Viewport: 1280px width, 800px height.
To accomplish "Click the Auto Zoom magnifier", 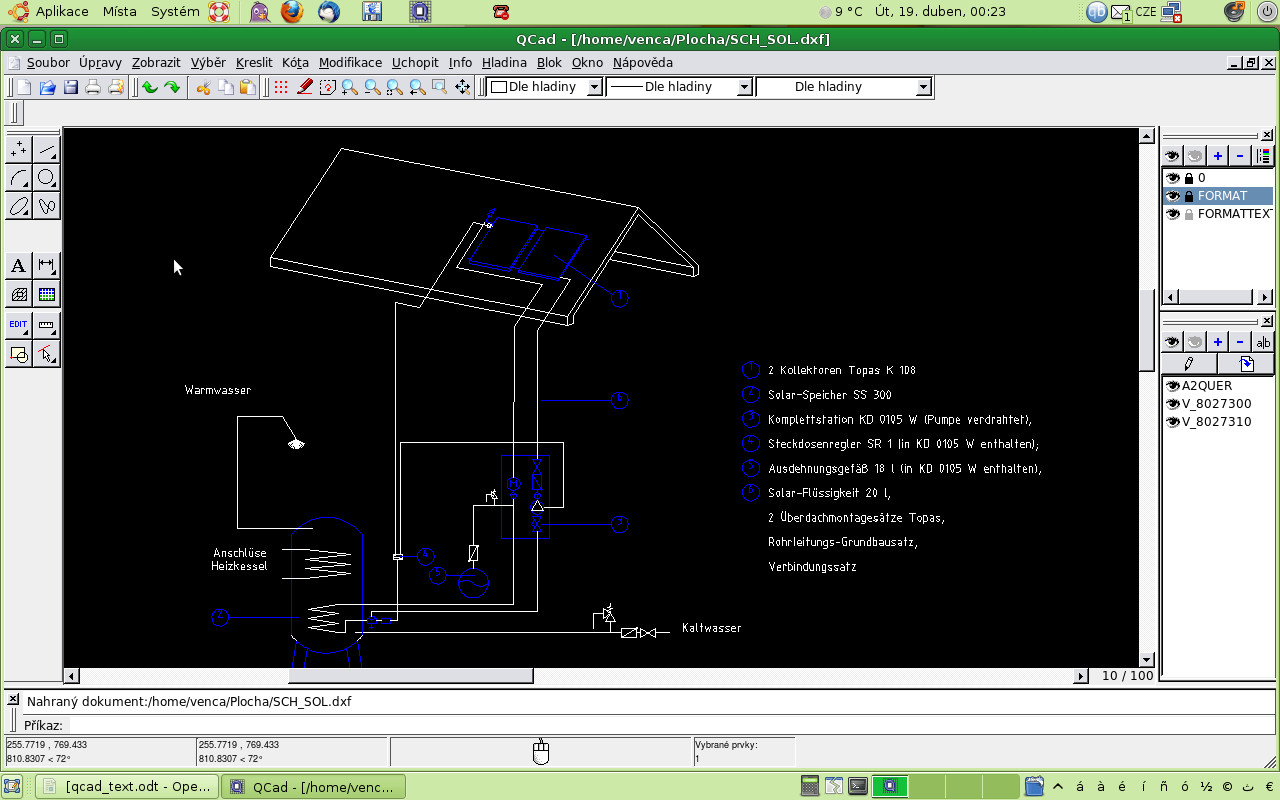I will (x=394, y=87).
